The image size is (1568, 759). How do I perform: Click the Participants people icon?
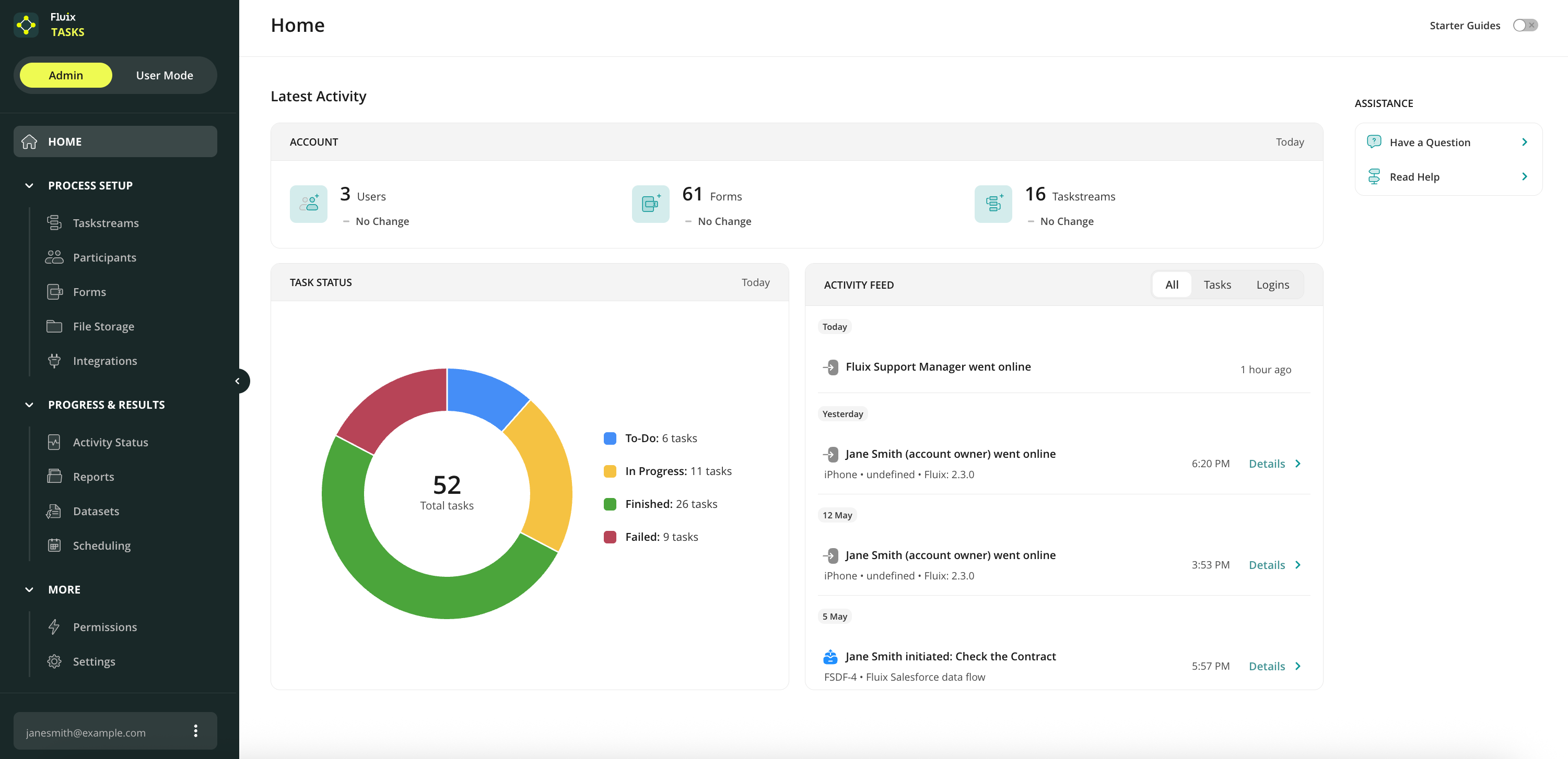[x=54, y=257]
